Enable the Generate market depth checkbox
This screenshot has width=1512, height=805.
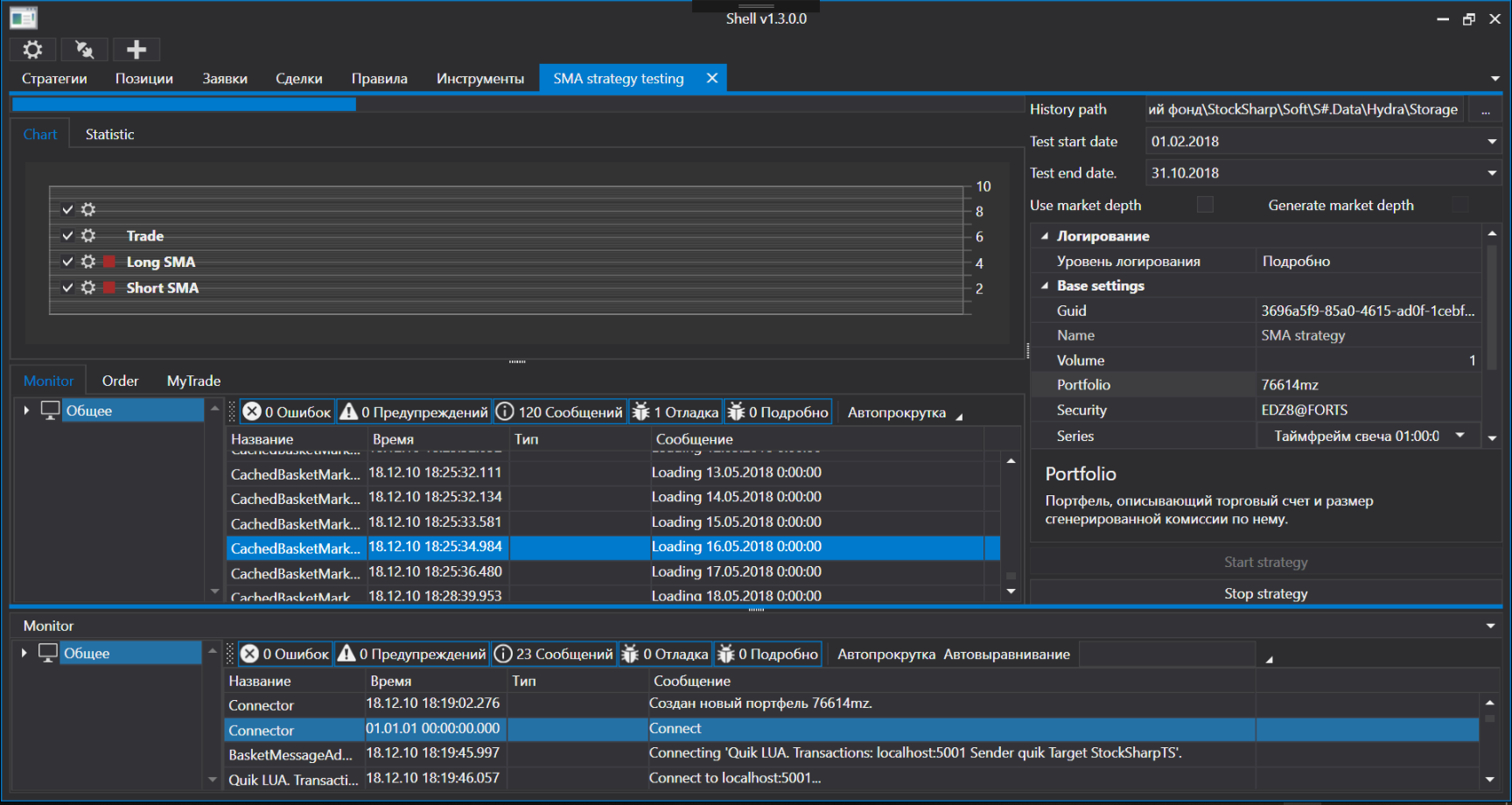point(1459,205)
